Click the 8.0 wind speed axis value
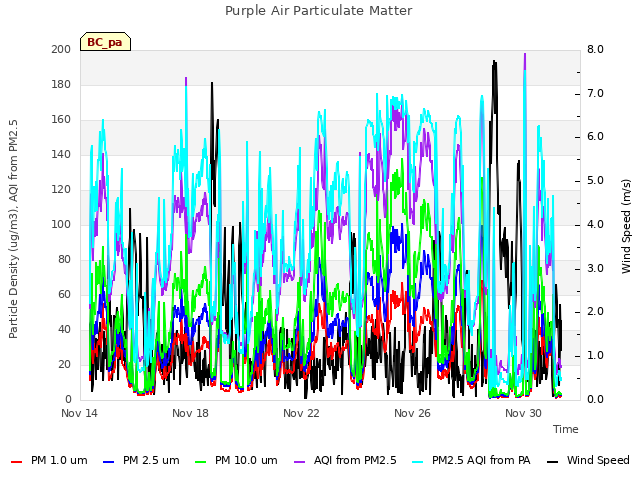This screenshot has height=480, width=640. click(x=596, y=49)
